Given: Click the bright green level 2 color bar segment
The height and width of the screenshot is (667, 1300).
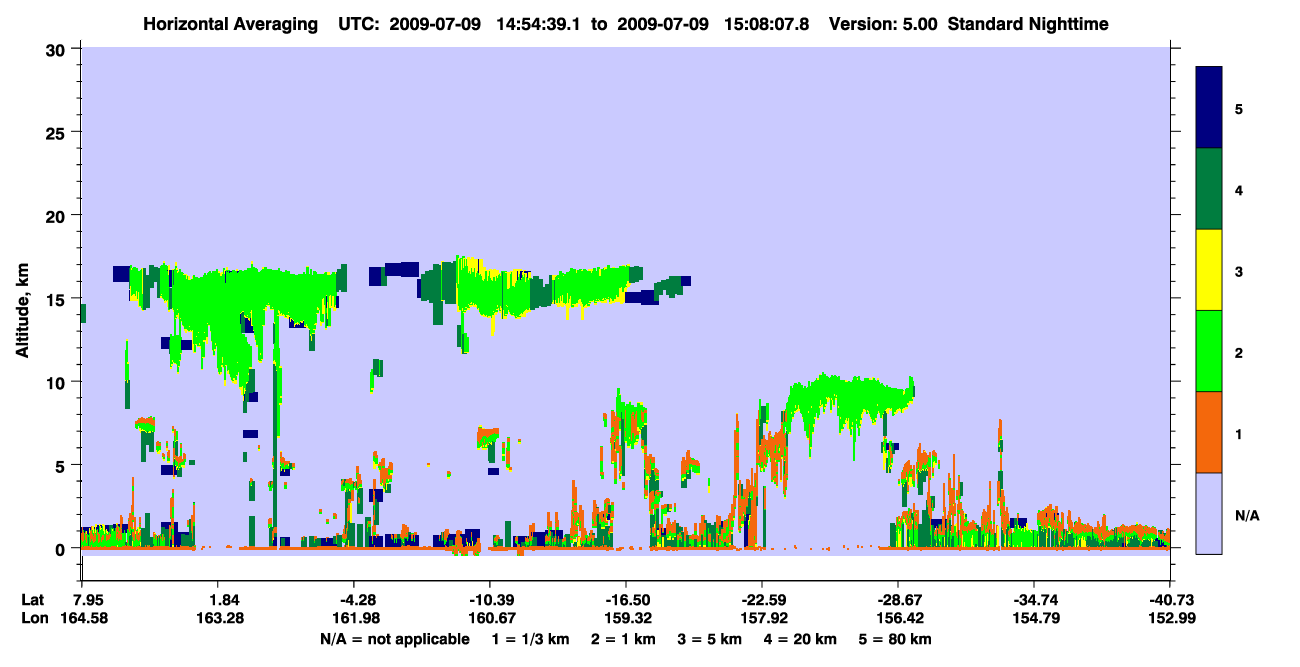Looking at the screenshot, I should tap(1209, 351).
